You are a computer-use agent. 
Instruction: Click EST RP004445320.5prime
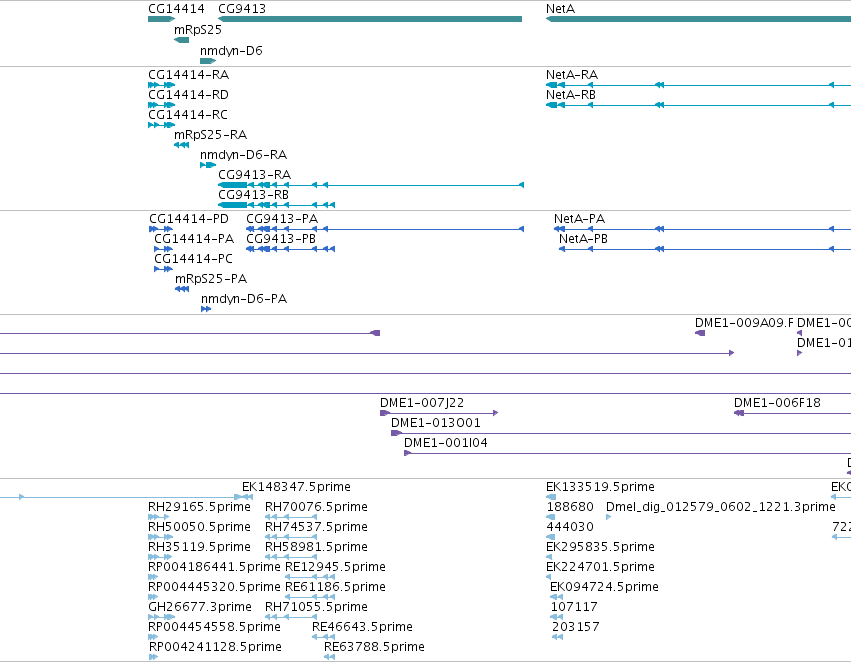click(214, 587)
